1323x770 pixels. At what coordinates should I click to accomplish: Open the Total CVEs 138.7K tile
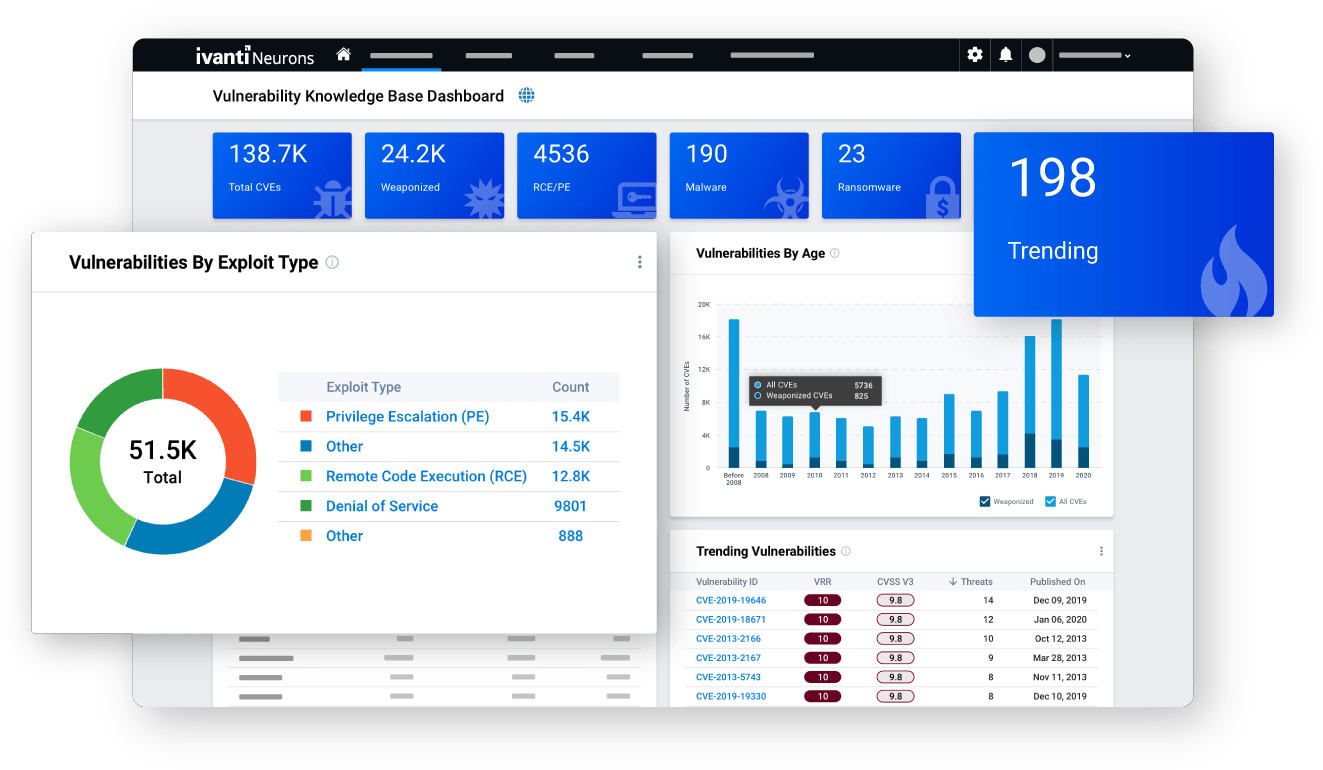tap(282, 175)
